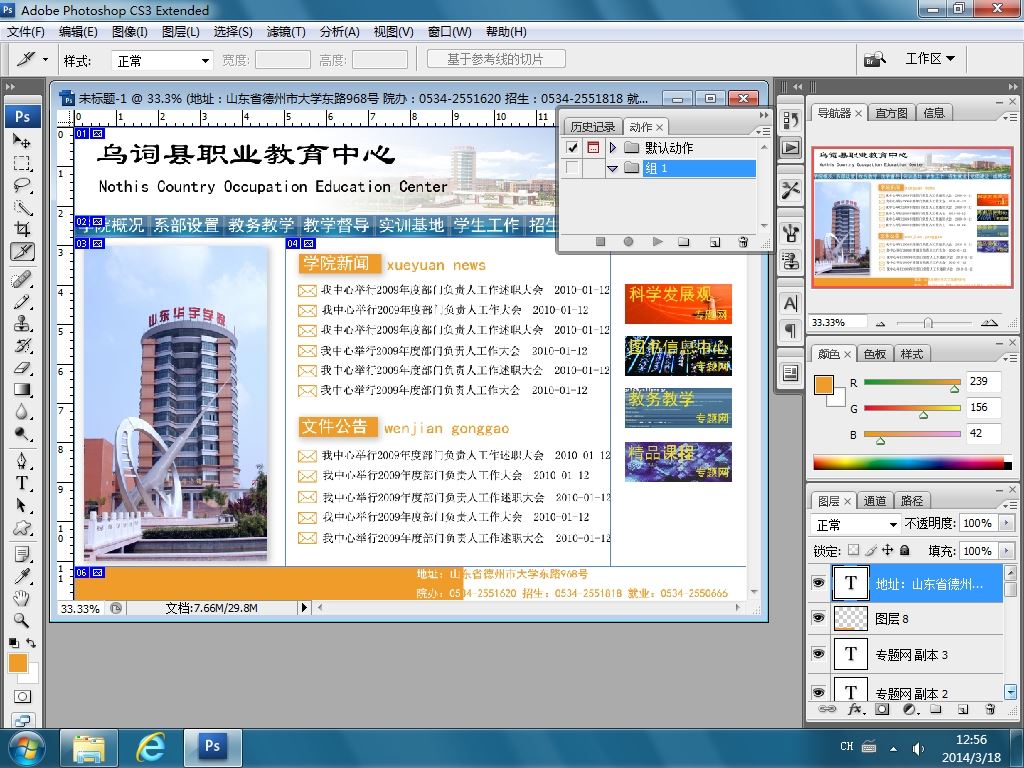Select the Hand tool
Screen dimensions: 1024x768
point(22,598)
